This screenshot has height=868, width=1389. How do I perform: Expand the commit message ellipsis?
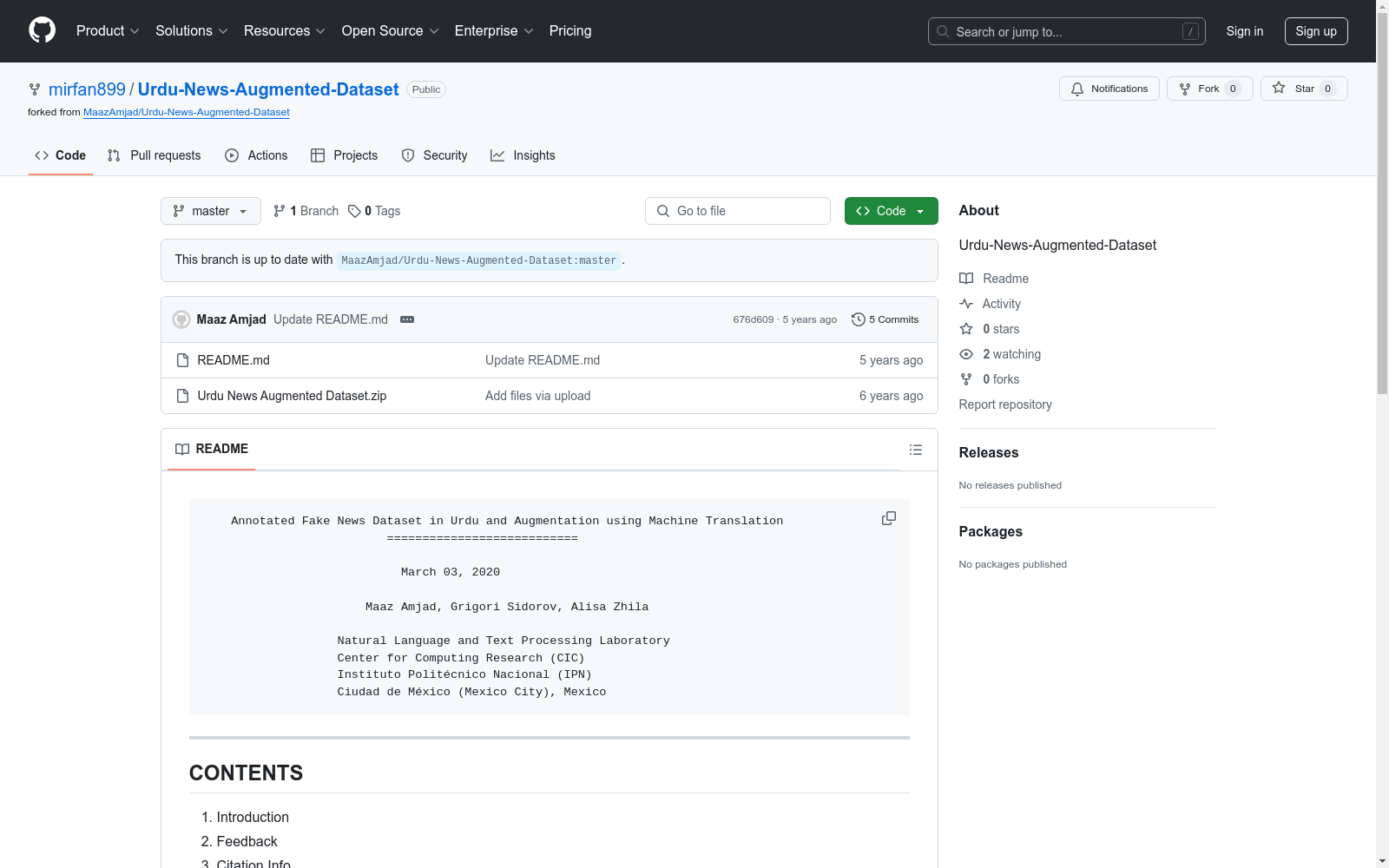[x=407, y=319]
